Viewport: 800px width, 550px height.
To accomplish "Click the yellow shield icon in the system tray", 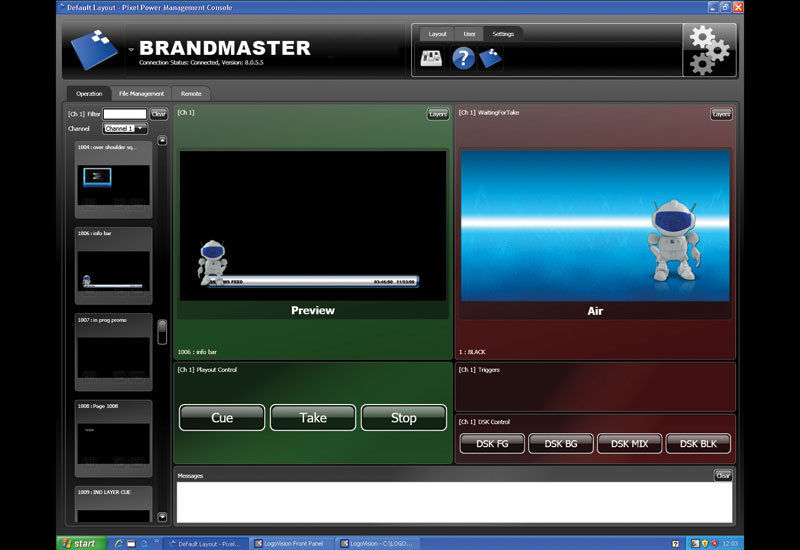I will point(705,543).
